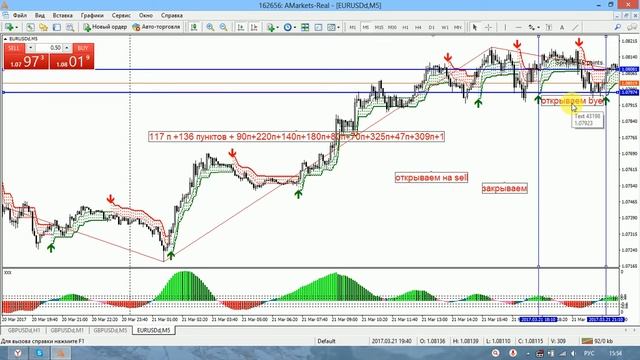This screenshot has width=640, height=360.
Task: Switch to first GBPUSDd,H1 chart tab
Action: tap(23, 330)
